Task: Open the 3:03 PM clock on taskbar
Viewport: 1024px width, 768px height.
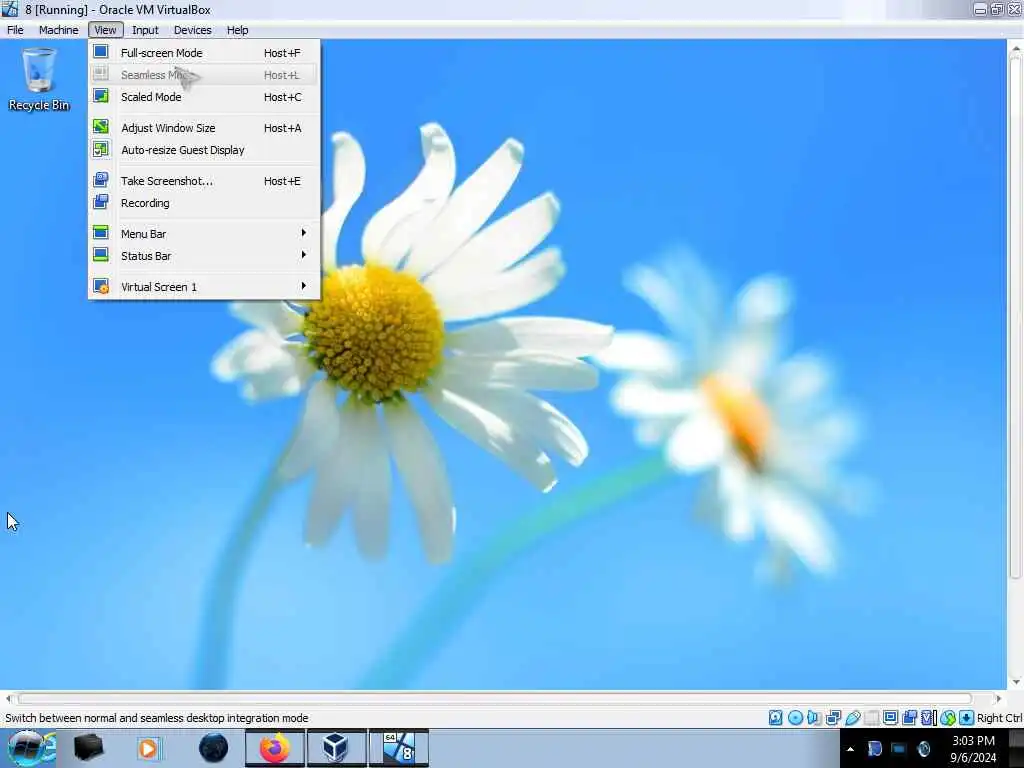Action: pyautogui.click(x=973, y=749)
